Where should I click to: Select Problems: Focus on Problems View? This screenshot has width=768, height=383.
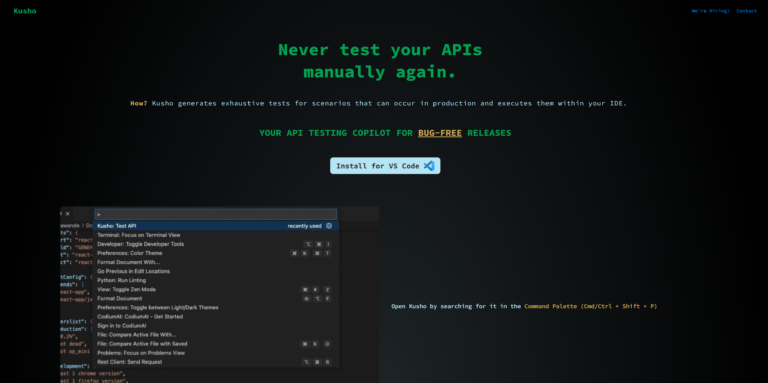(x=216, y=353)
